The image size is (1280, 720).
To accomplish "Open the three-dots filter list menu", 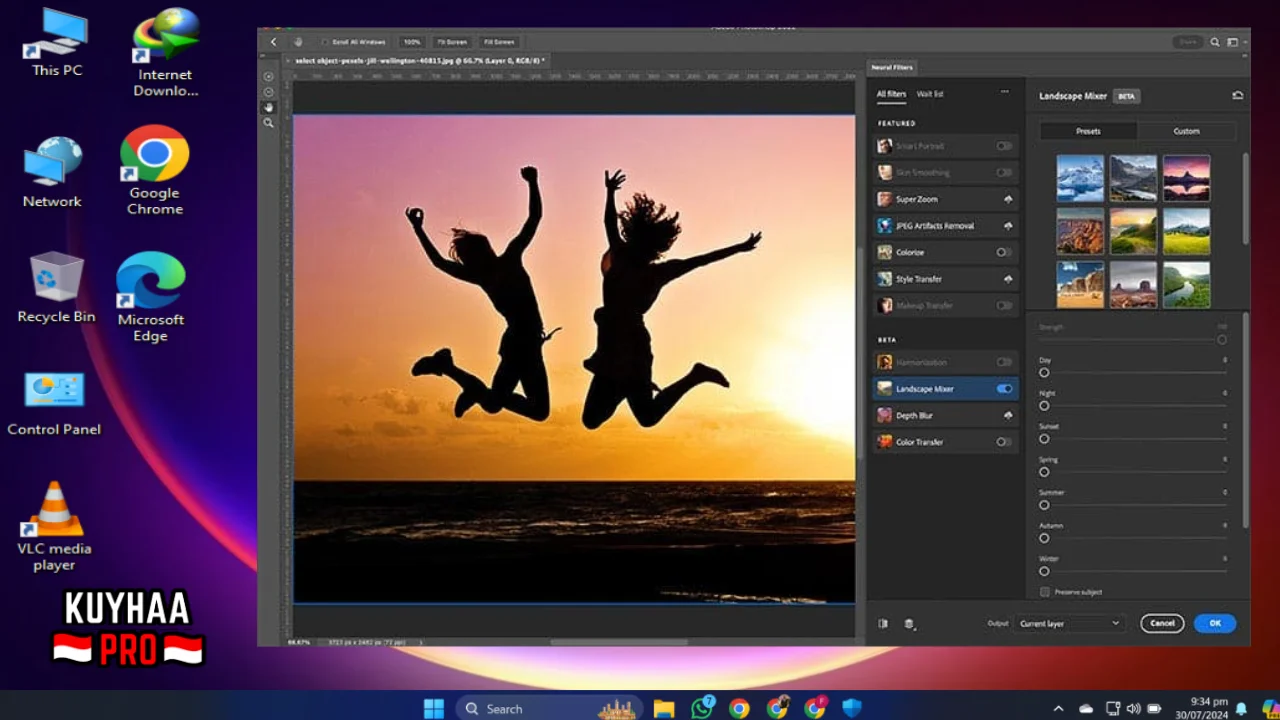I will tap(1005, 93).
